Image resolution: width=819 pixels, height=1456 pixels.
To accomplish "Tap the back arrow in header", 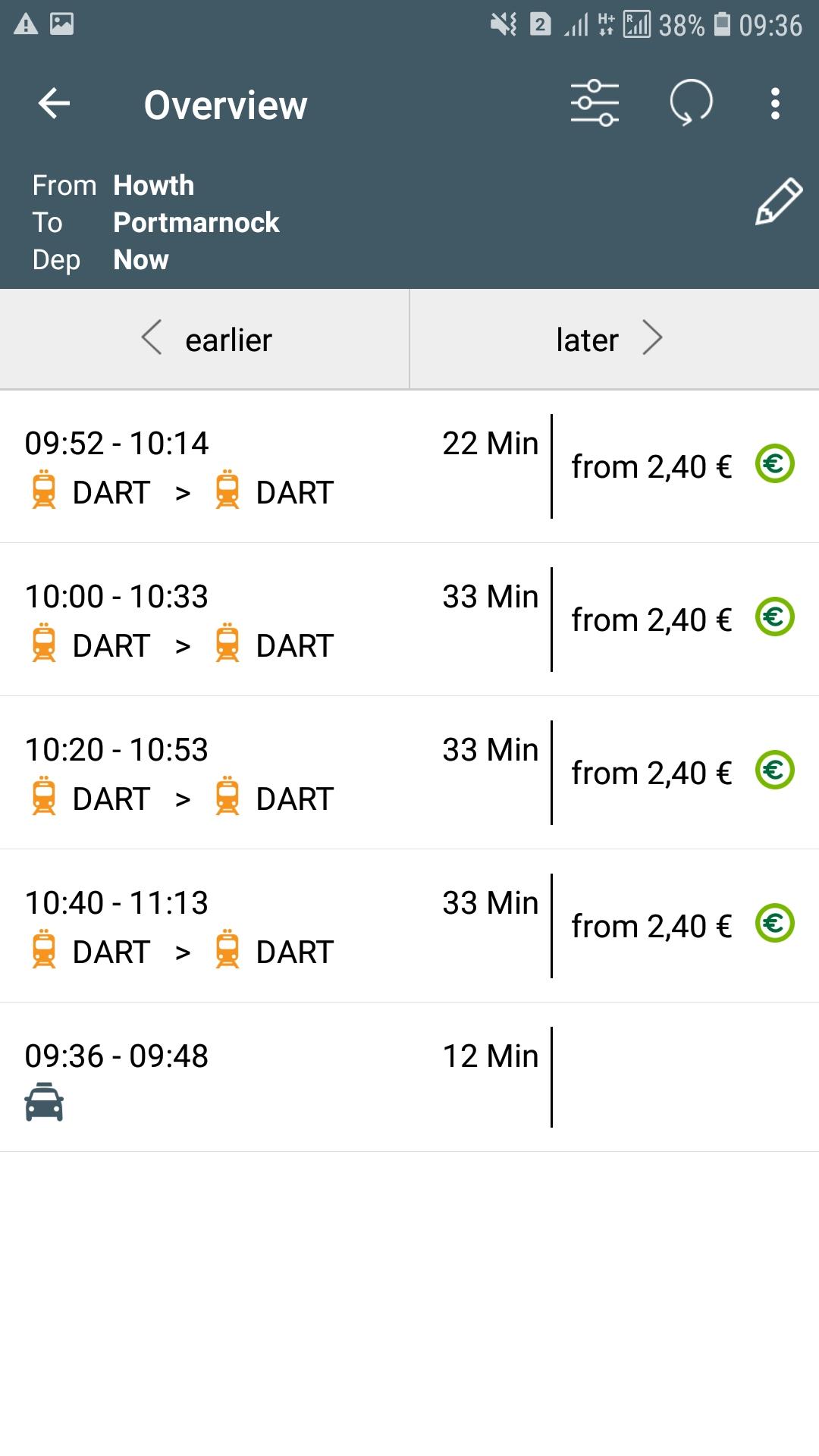I will coord(54,104).
